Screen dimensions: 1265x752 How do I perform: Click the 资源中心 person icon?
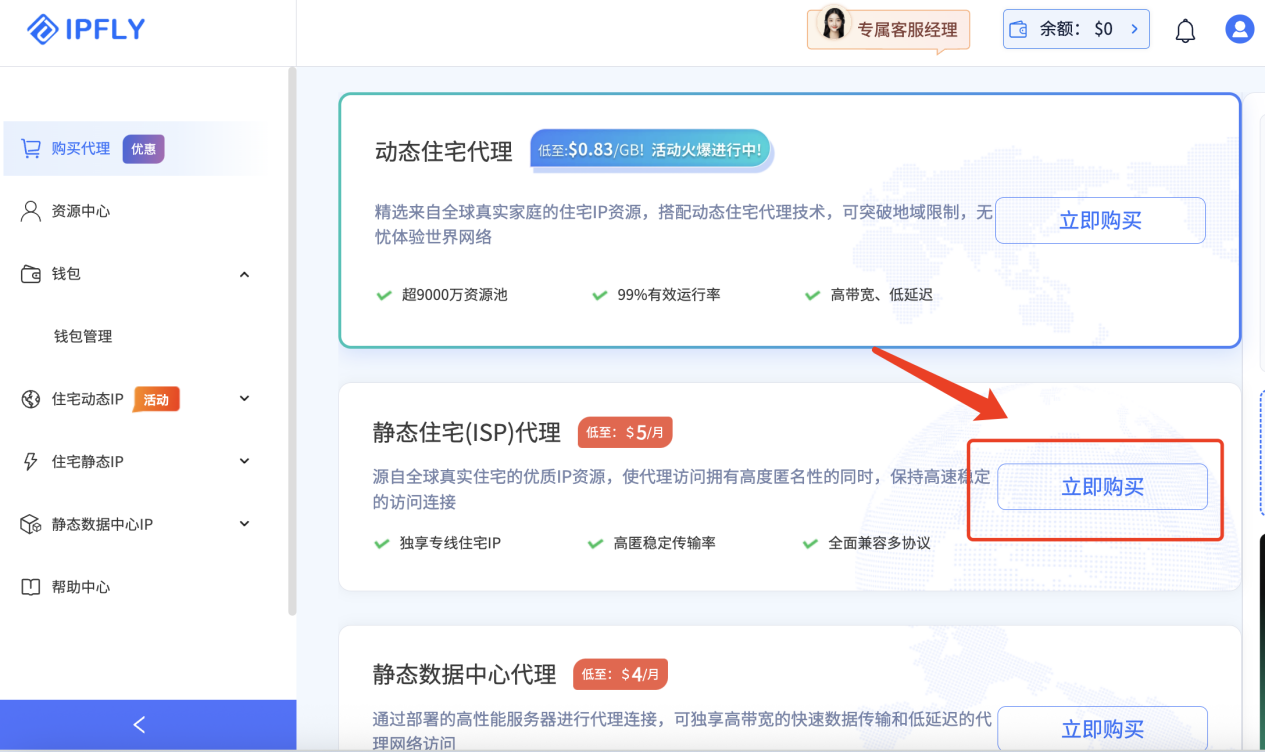31,211
